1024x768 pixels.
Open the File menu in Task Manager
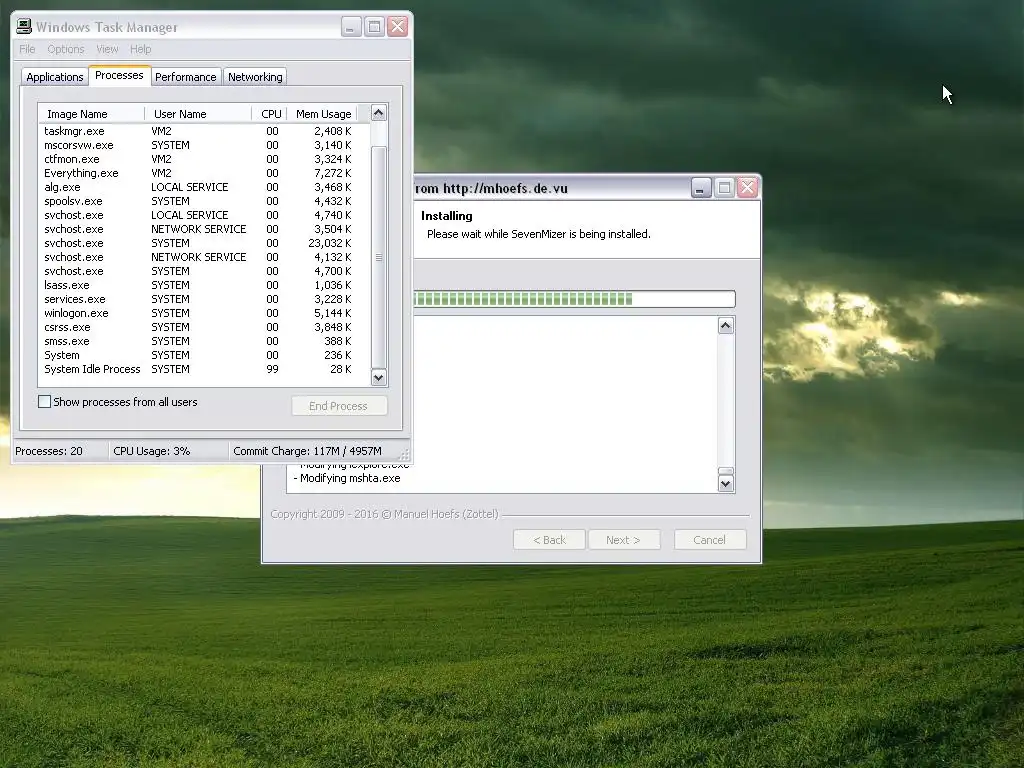point(27,49)
